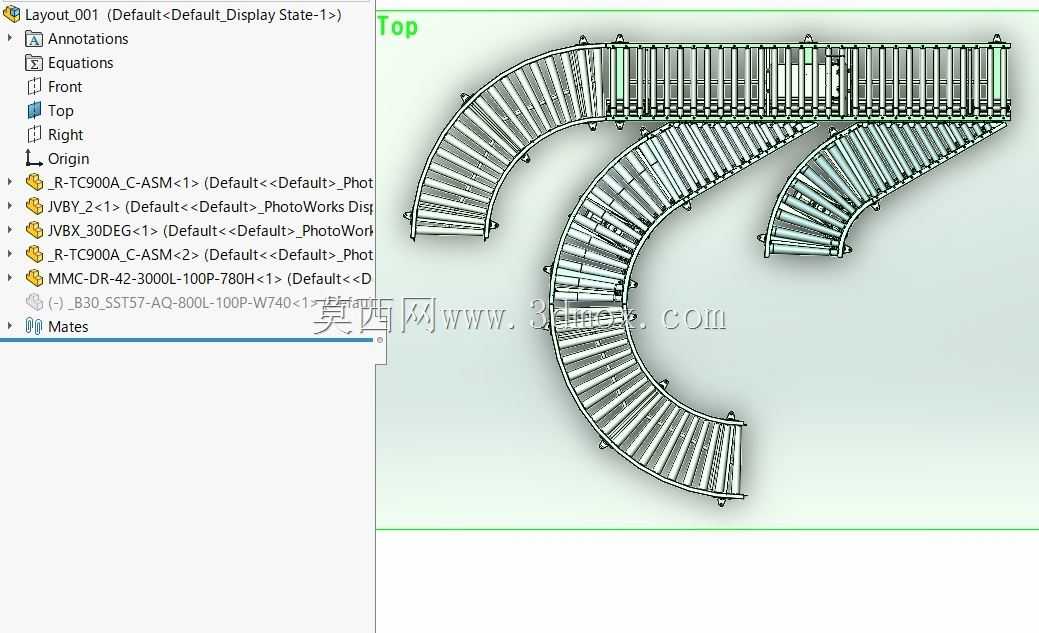The height and width of the screenshot is (633, 1039).
Task: Select the _R-TC900A_C-ASM<1> component name
Action: (210, 182)
